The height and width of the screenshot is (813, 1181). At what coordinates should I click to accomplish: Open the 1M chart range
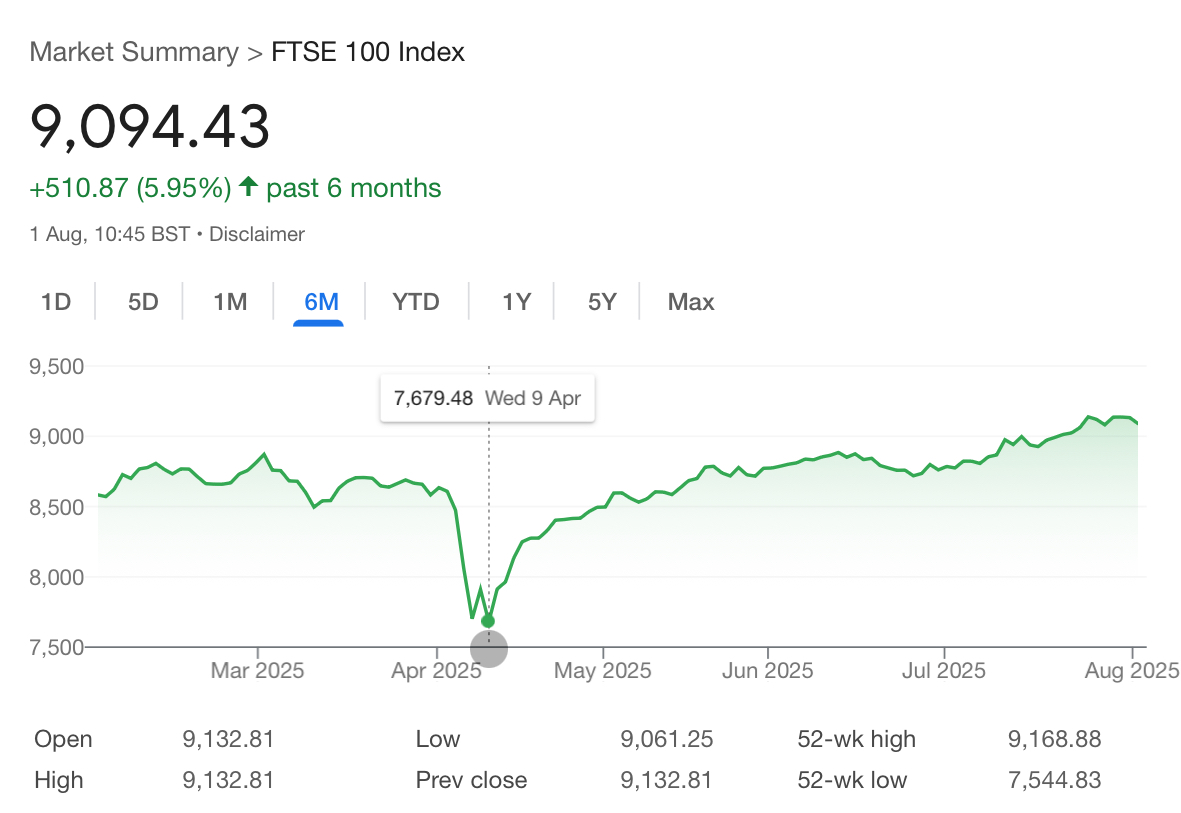point(230,302)
